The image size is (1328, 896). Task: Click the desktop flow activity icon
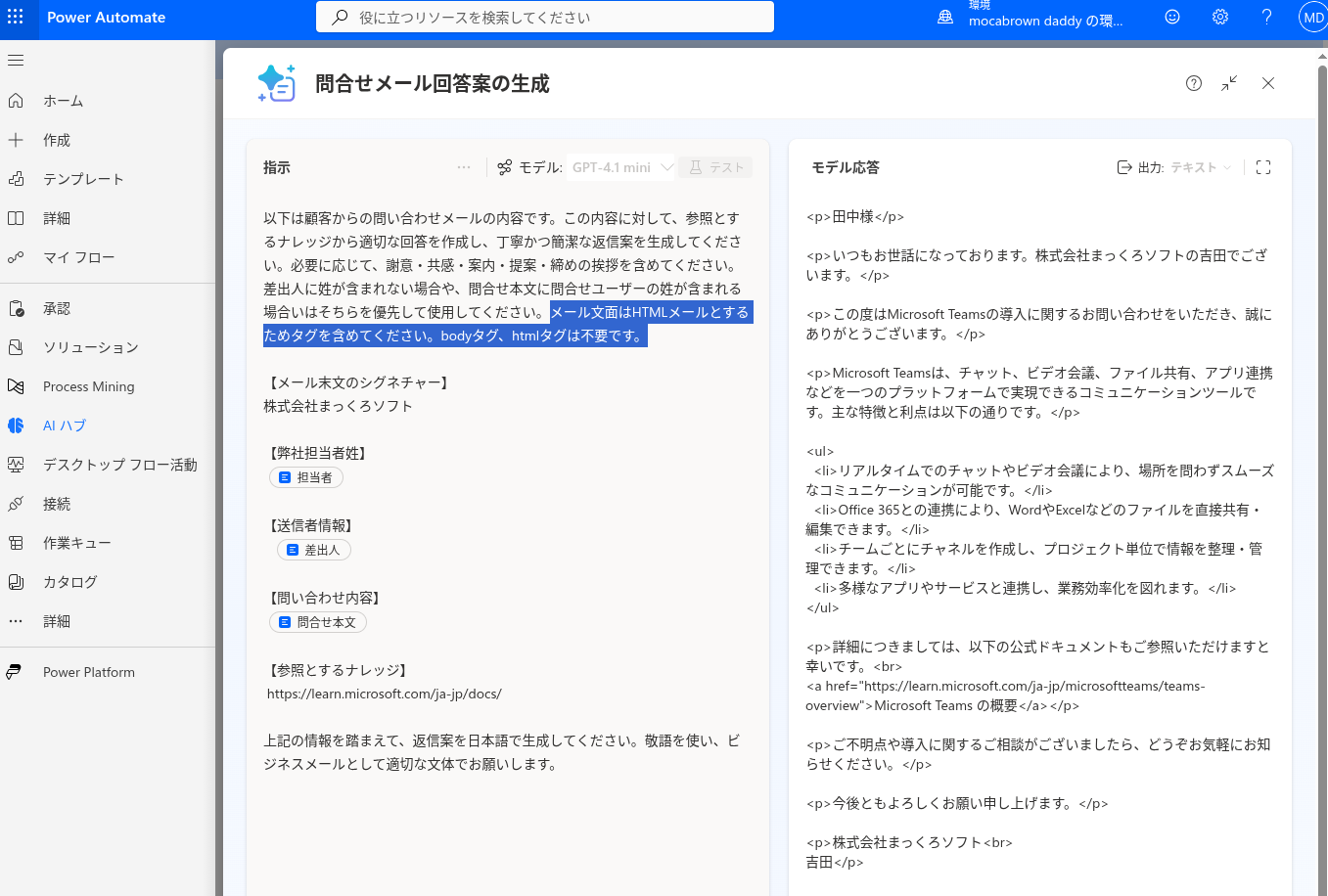(x=16, y=465)
